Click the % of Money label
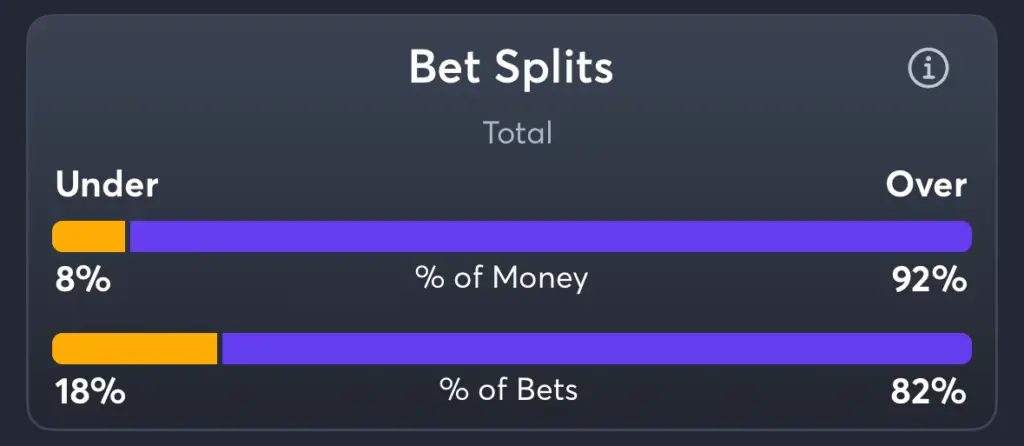 pos(502,279)
